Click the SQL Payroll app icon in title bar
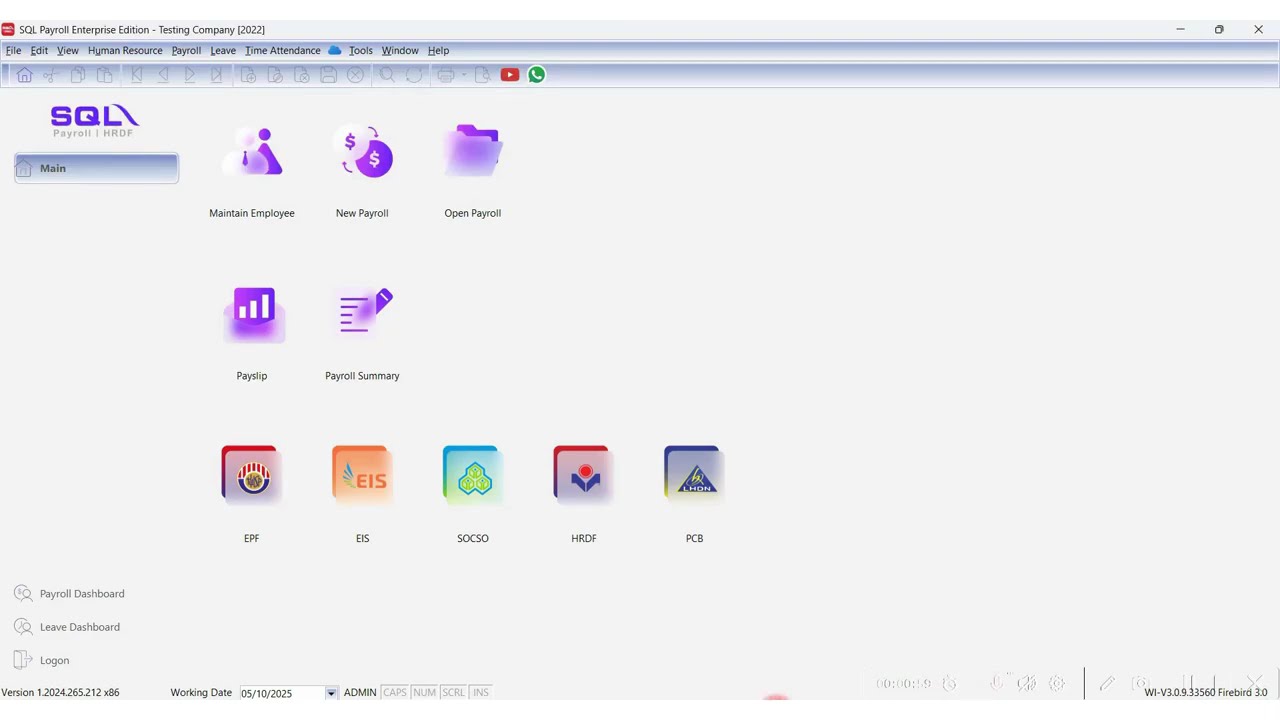The height and width of the screenshot is (720, 1280). [8, 30]
